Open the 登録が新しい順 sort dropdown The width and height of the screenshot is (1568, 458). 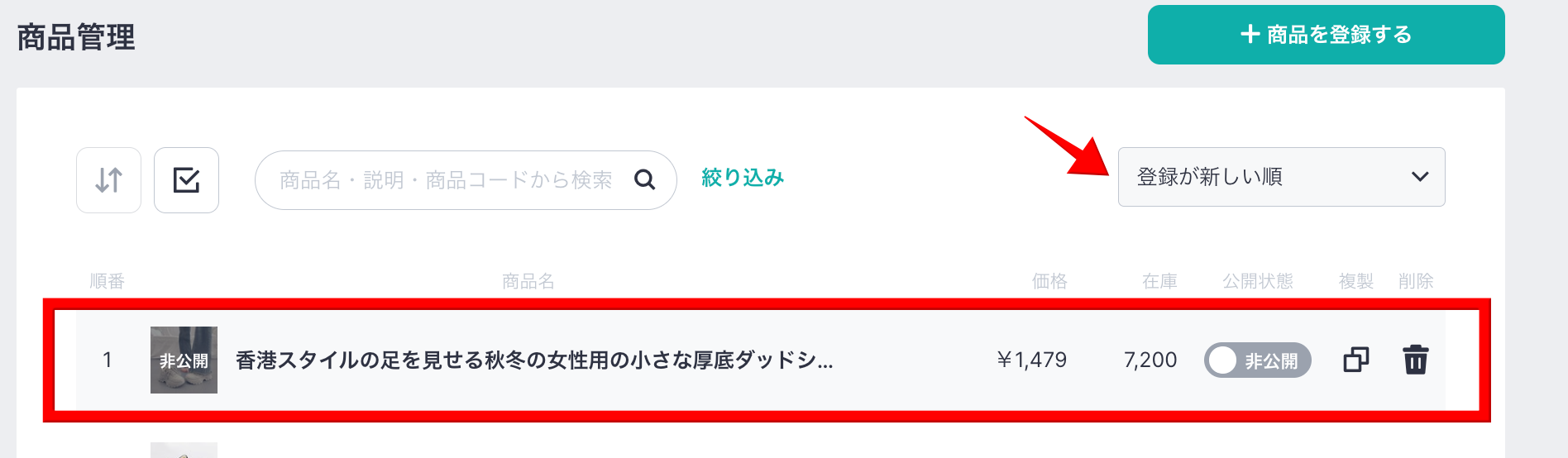[x=1281, y=177]
